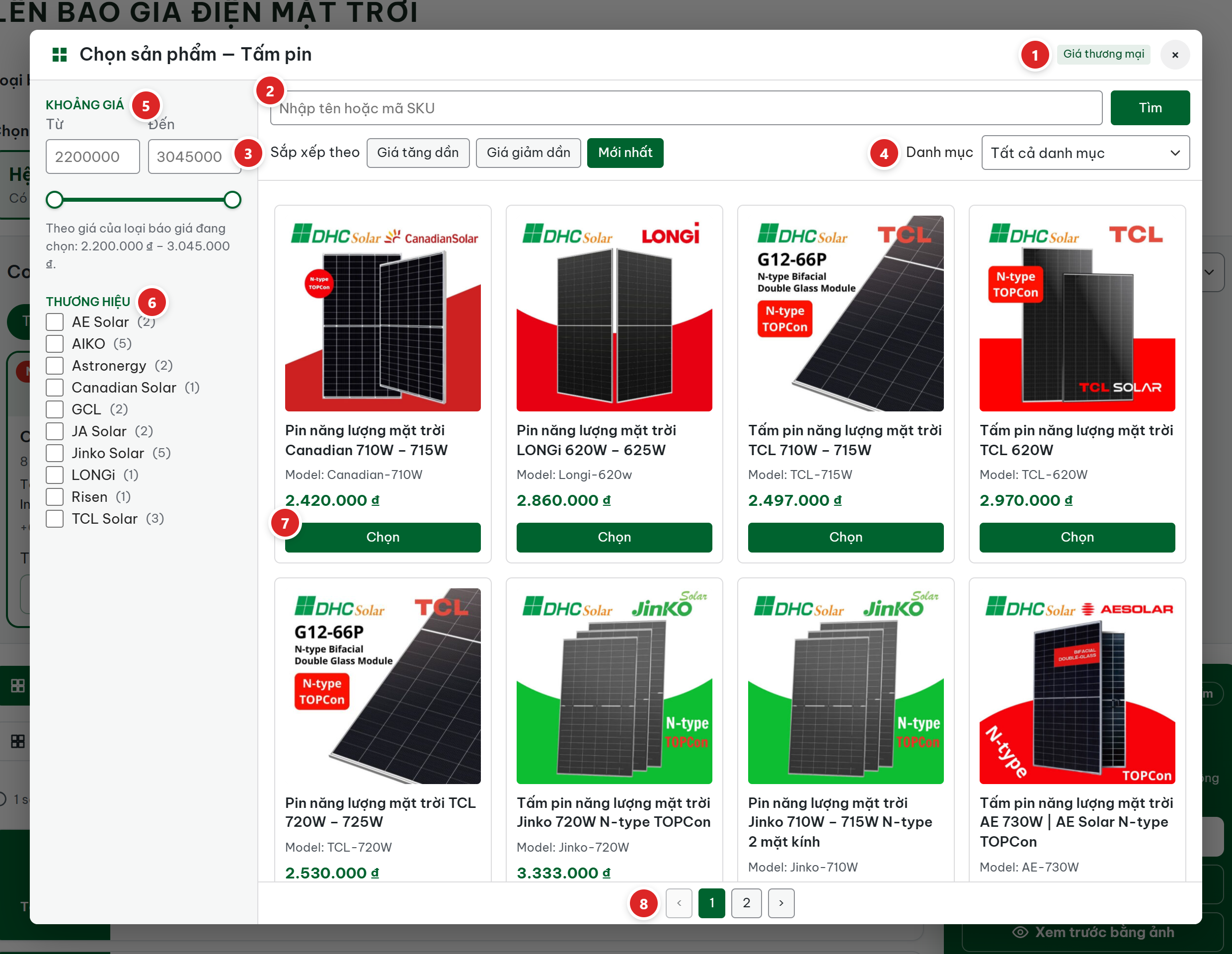Sort by Mới nhất

point(625,153)
